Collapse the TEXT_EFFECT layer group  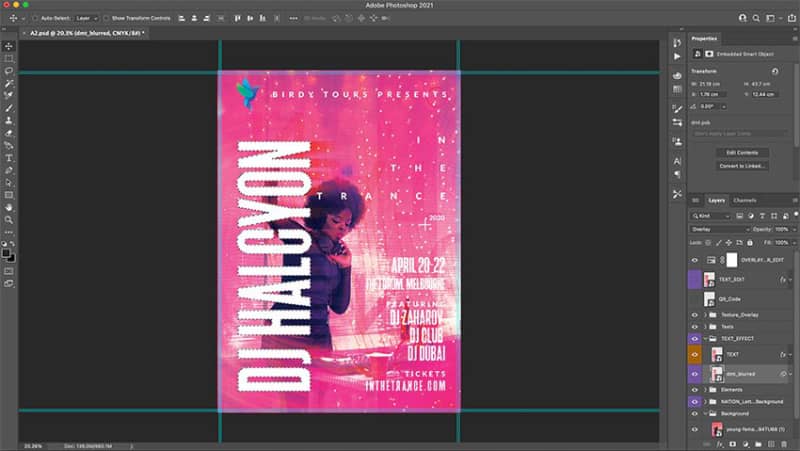point(706,339)
